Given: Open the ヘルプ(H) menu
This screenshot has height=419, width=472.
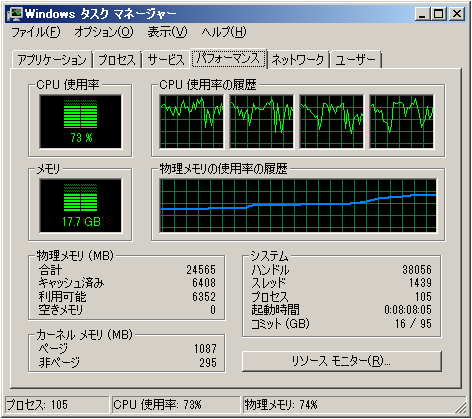Looking at the screenshot, I should pyautogui.click(x=224, y=32).
